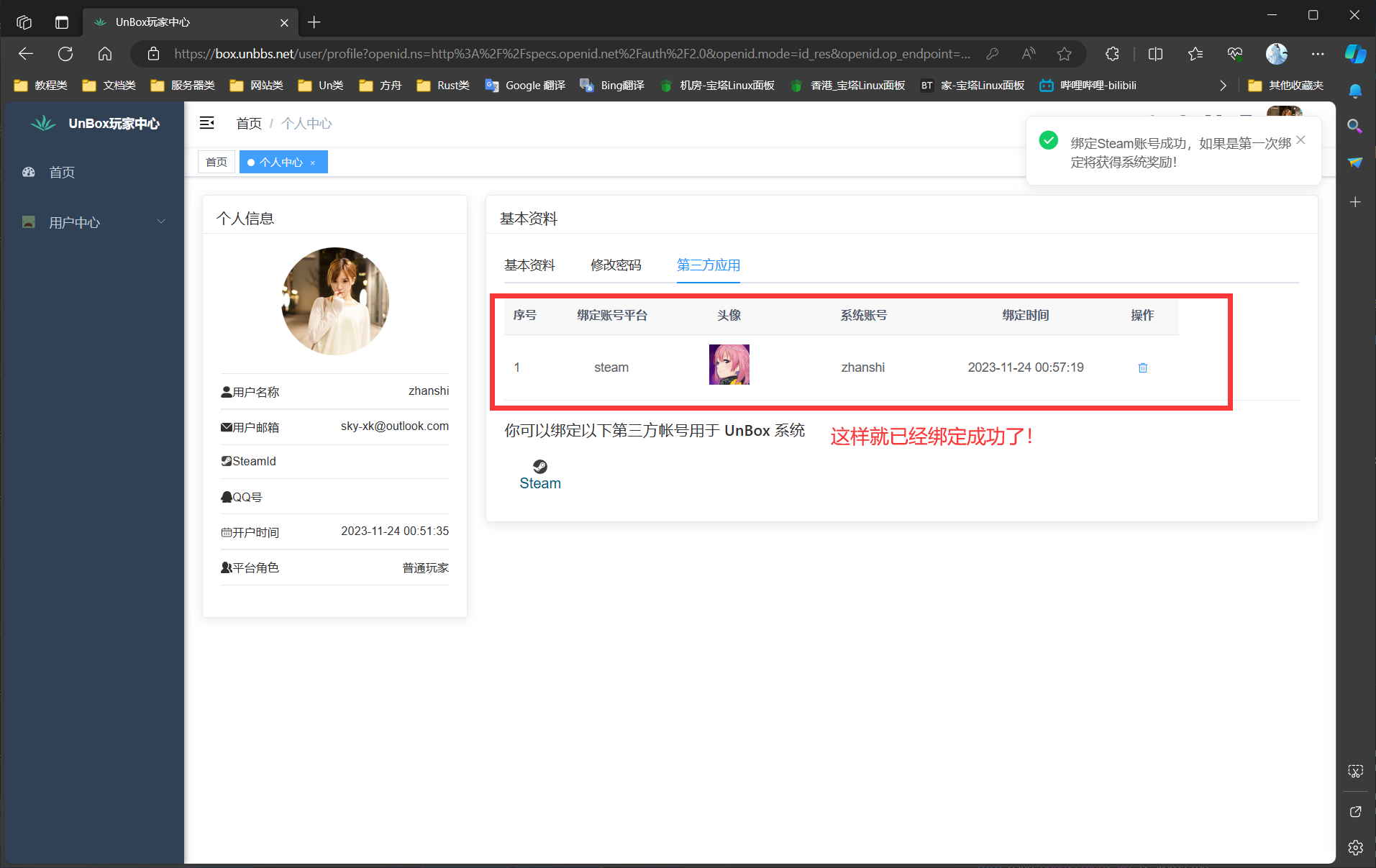Open the 首页 page tag
The image size is (1376, 868).
point(217,163)
